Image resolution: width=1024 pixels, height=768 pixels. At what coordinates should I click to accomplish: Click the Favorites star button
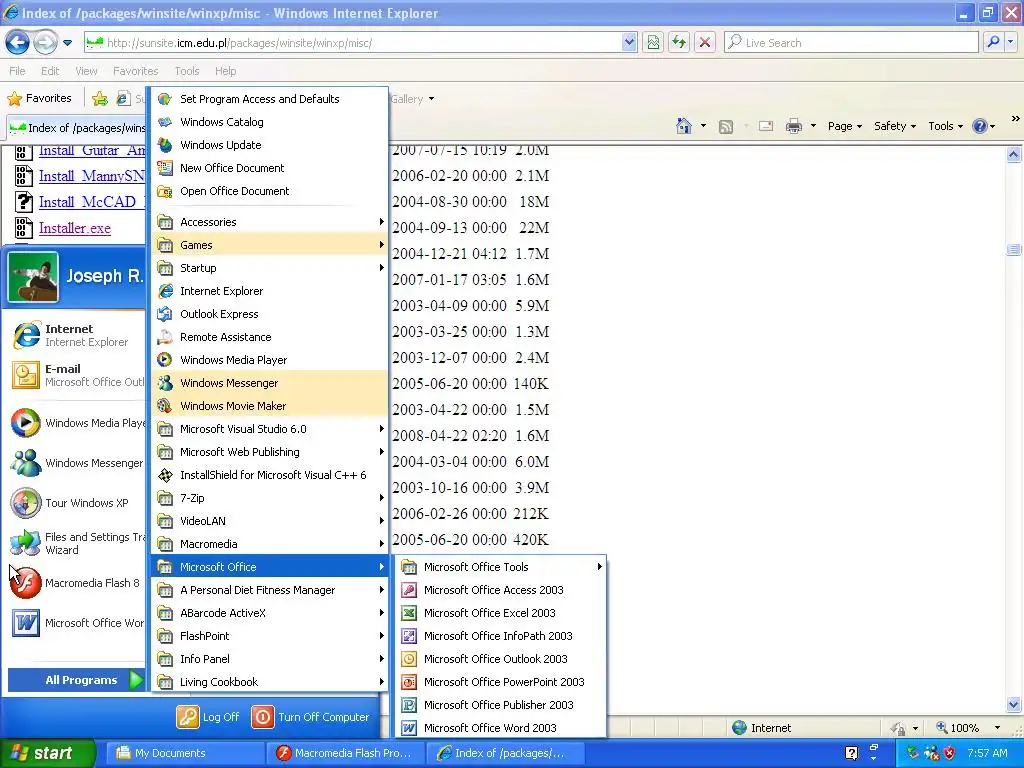click(39, 98)
